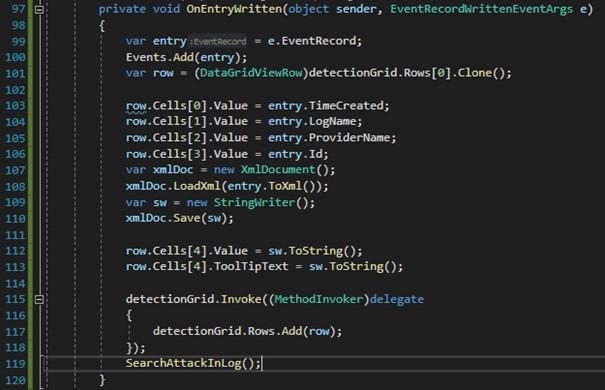Select line number 99 in the gutter

[18, 41]
